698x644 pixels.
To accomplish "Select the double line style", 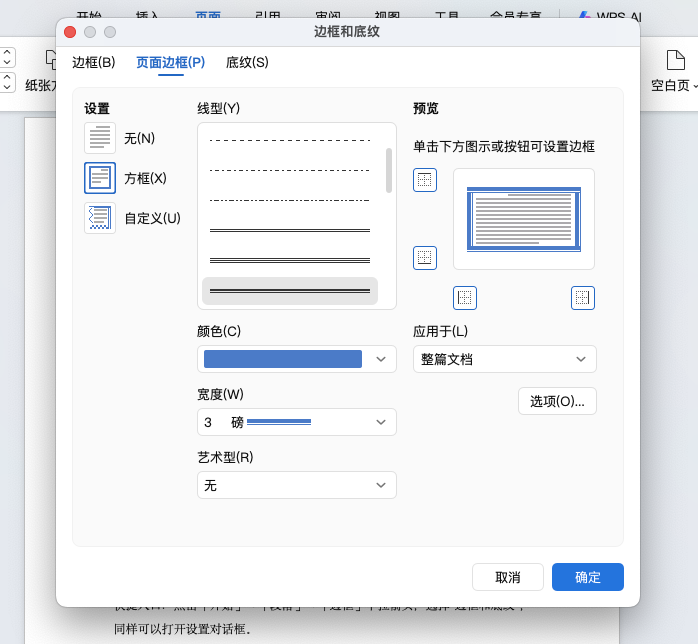I will pos(290,231).
